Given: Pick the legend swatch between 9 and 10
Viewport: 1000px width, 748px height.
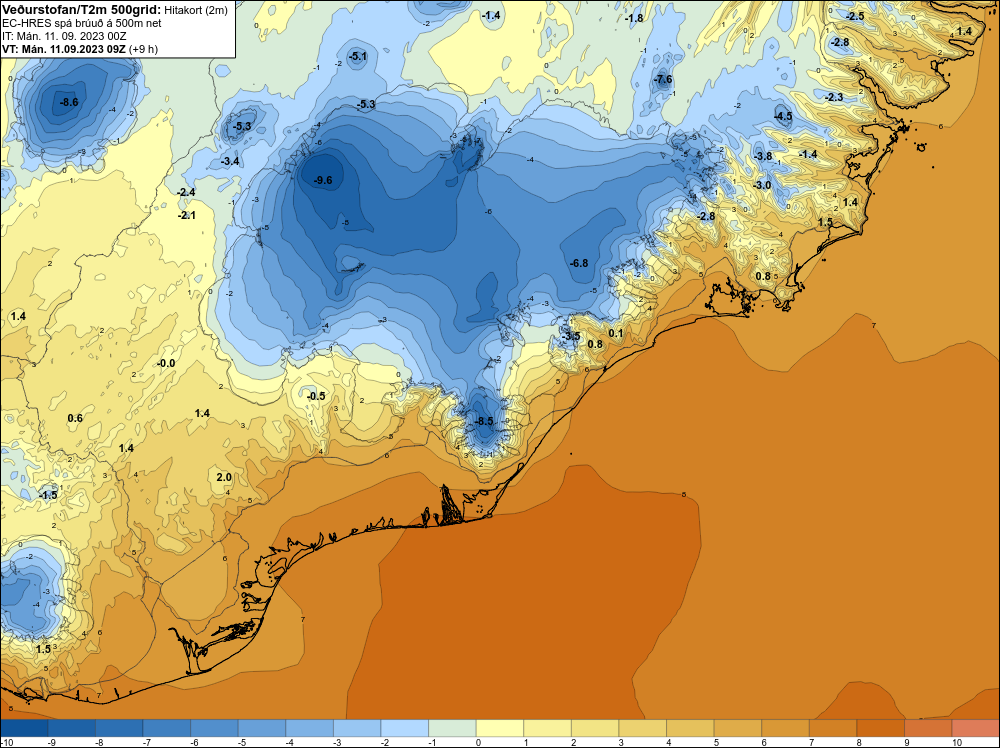Looking at the screenshot, I should pos(928,728).
